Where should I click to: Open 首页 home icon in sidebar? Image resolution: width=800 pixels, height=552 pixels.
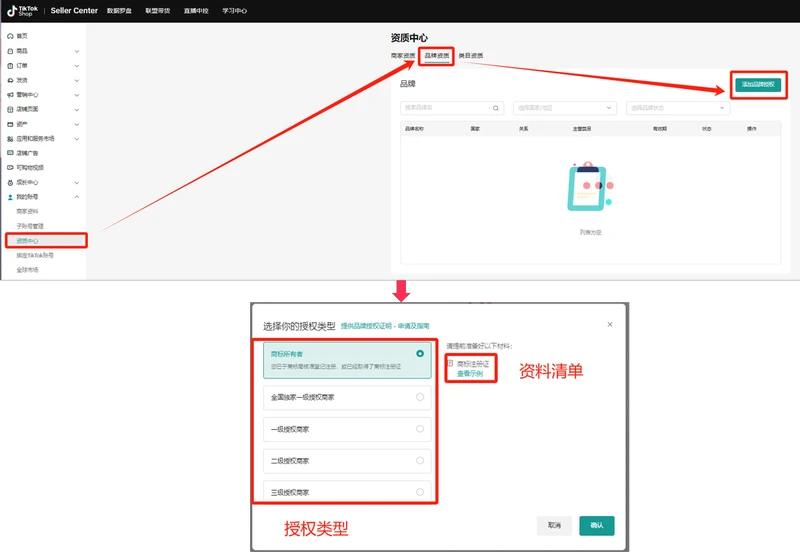tap(9, 35)
